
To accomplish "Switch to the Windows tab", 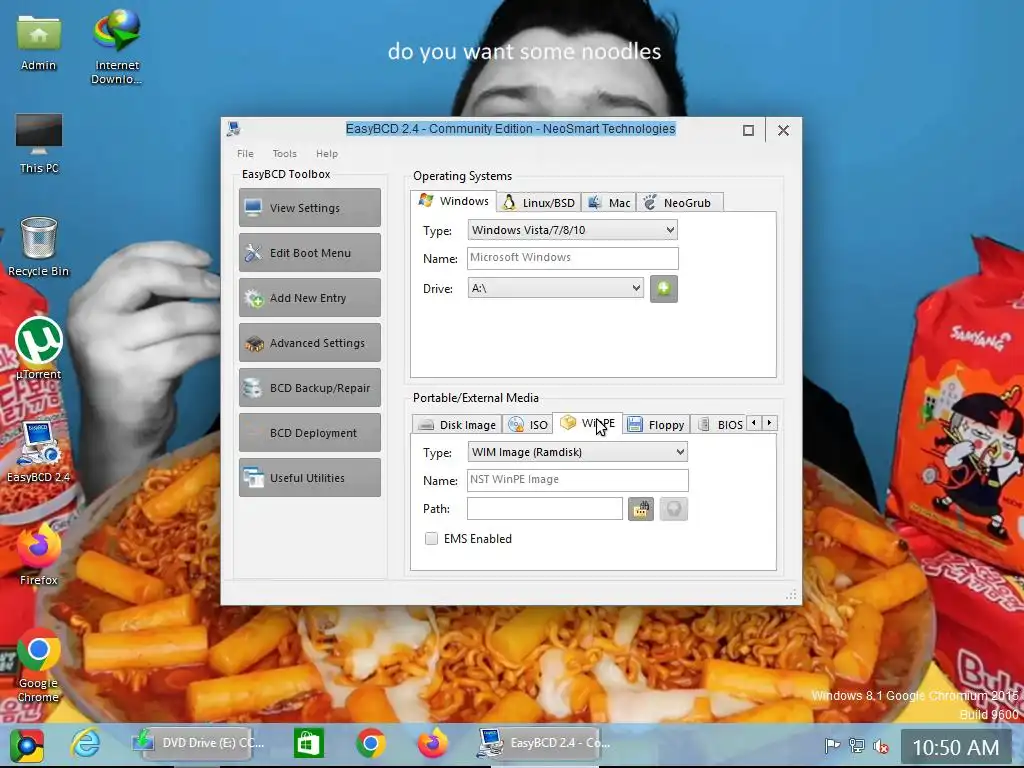I will click(x=454, y=201).
